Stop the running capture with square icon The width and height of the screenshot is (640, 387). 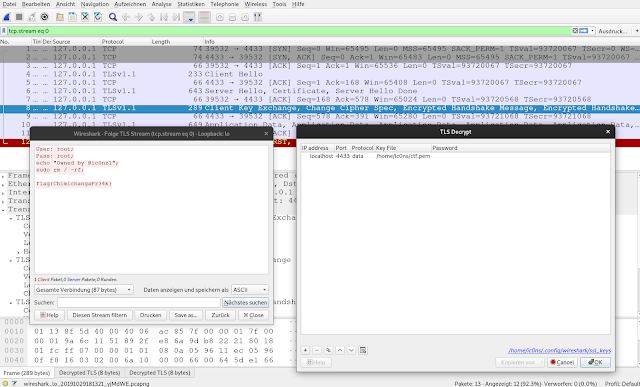(x=19, y=17)
